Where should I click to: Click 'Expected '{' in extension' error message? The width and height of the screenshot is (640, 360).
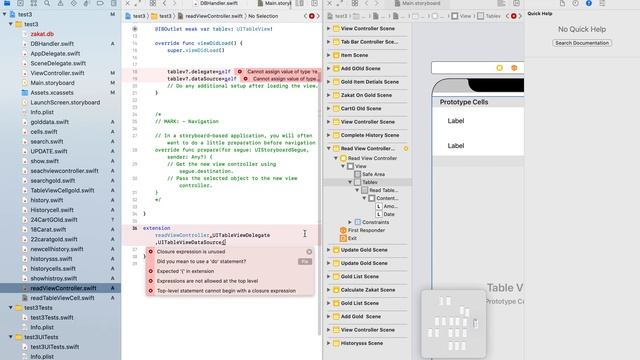tap(185, 271)
